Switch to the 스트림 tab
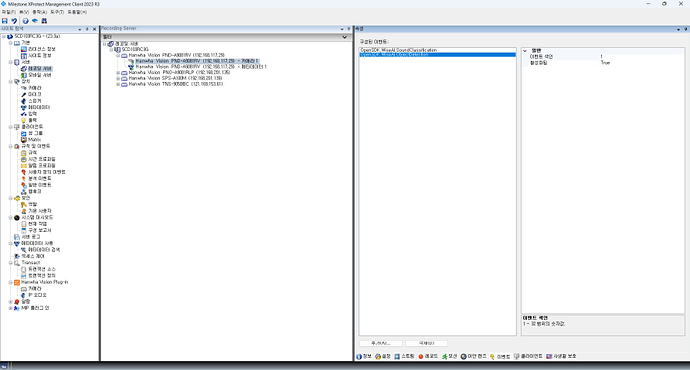This screenshot has width=690, height=370. [x=404, y=356]
